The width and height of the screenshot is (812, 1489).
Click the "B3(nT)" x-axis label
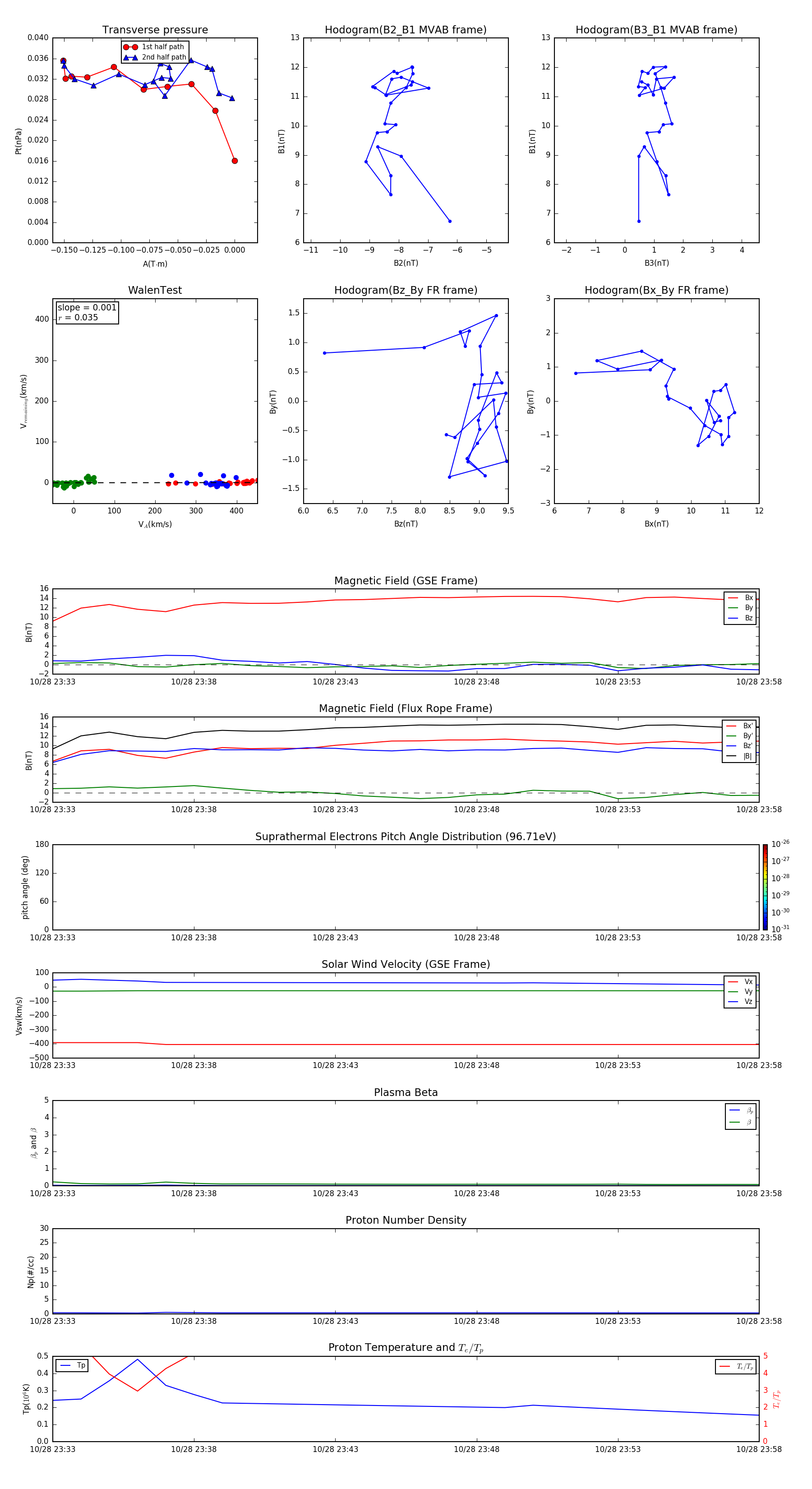pyautogui.click(x=656, y=263)
